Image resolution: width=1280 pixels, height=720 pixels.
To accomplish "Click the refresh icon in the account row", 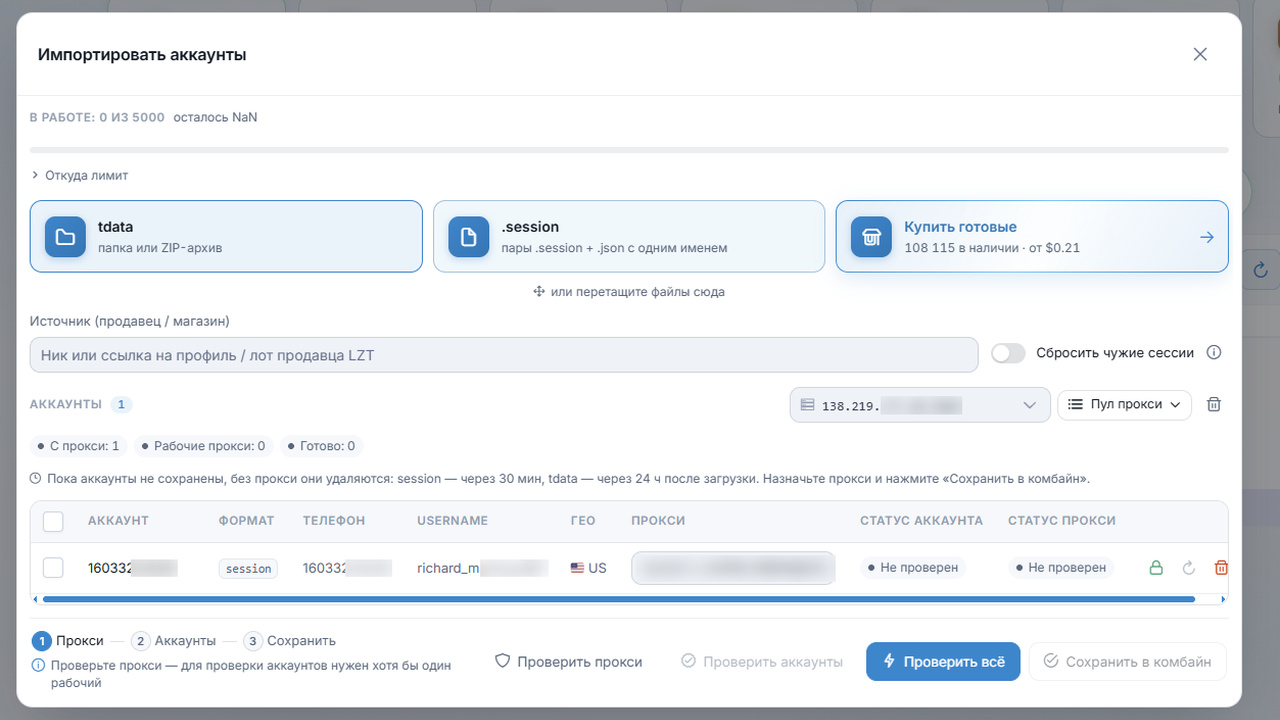I will pyautogui.click(x=1189, y=568).
